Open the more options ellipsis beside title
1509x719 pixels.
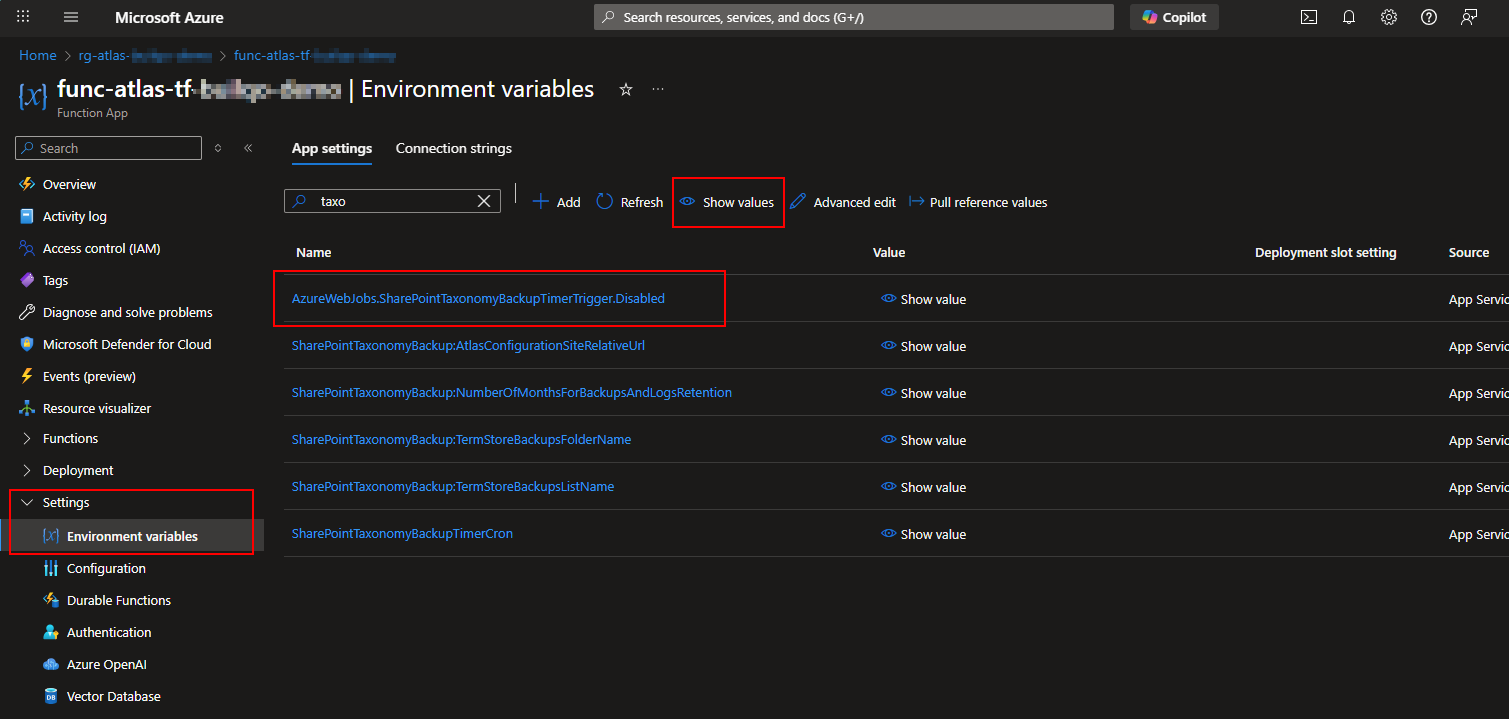658,90
